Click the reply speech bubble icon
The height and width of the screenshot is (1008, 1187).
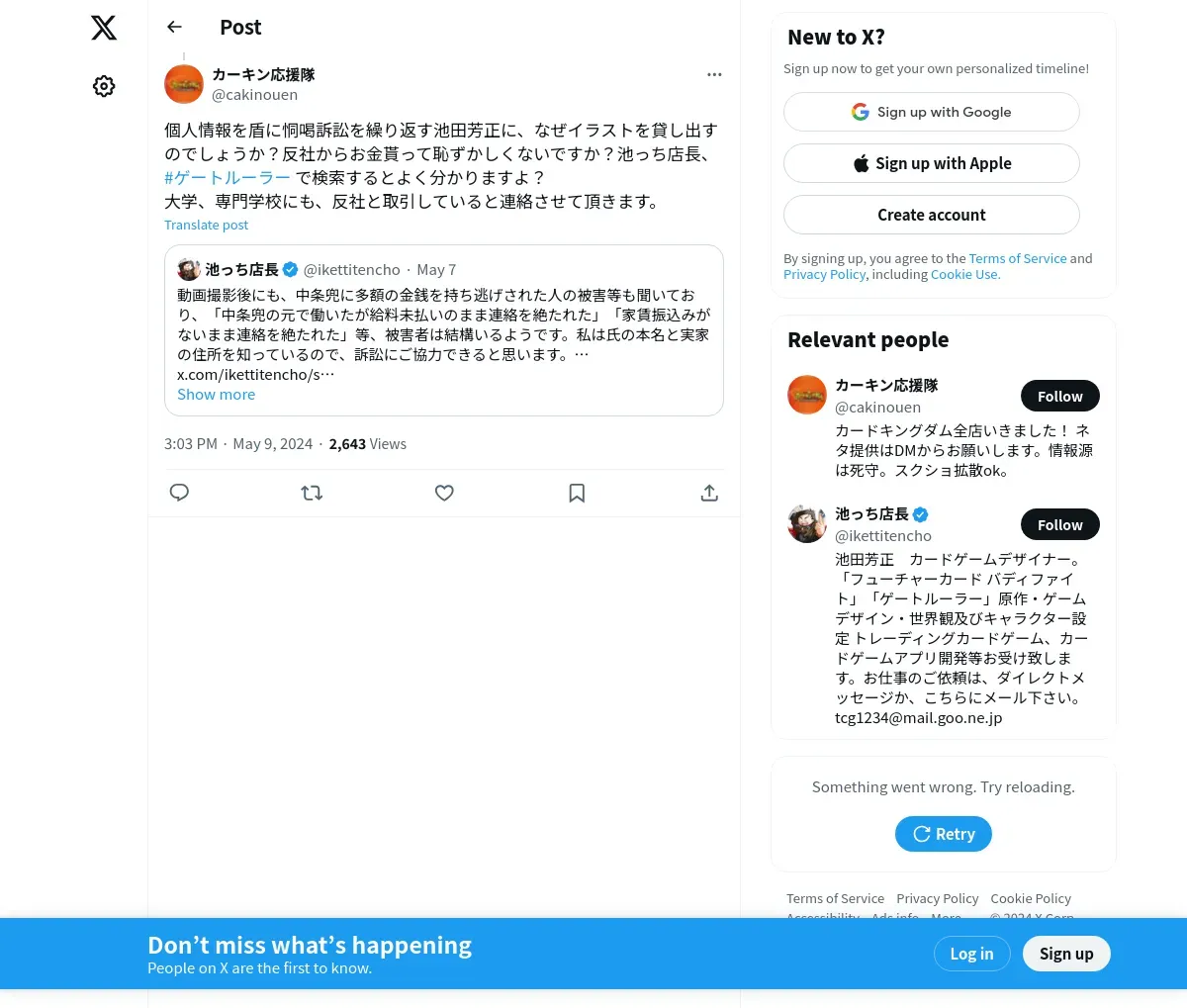click(179, 493)
